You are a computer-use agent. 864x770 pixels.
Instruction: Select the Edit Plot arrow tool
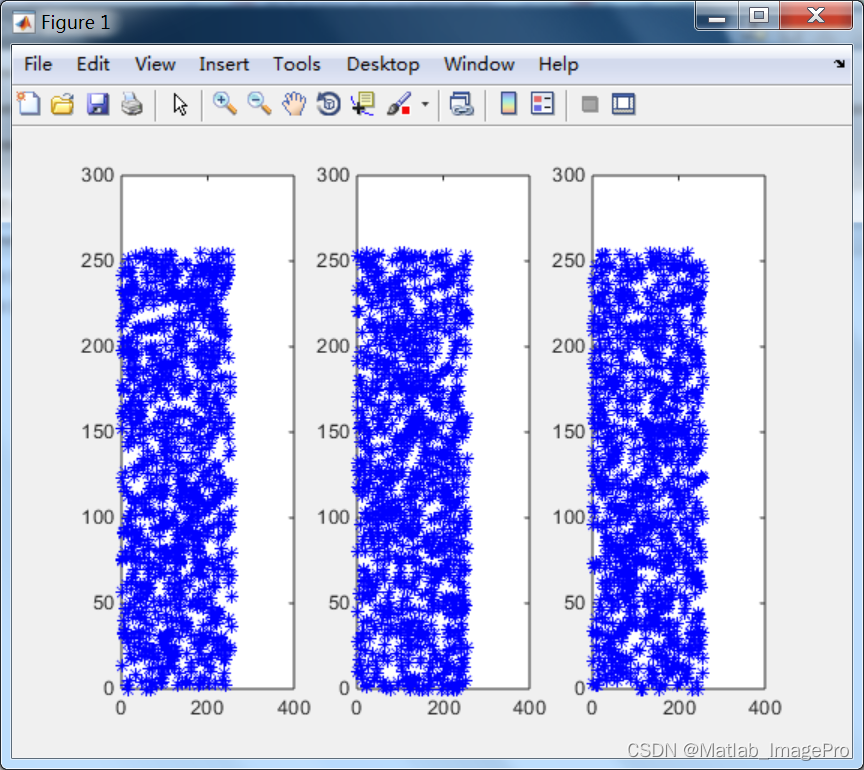point(180,104)
